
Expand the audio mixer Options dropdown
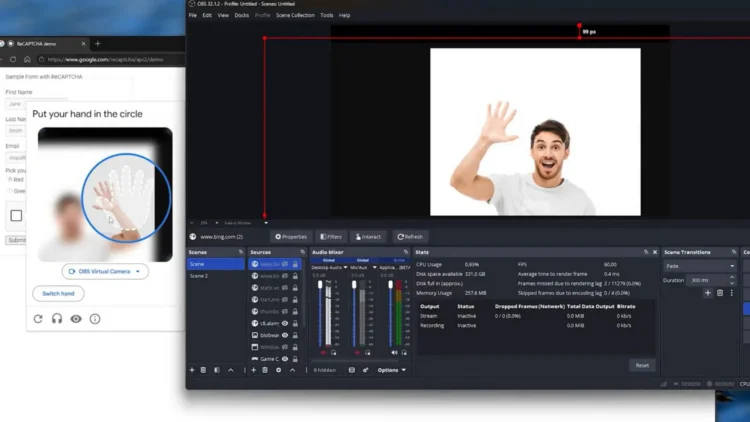pos(392,370)
